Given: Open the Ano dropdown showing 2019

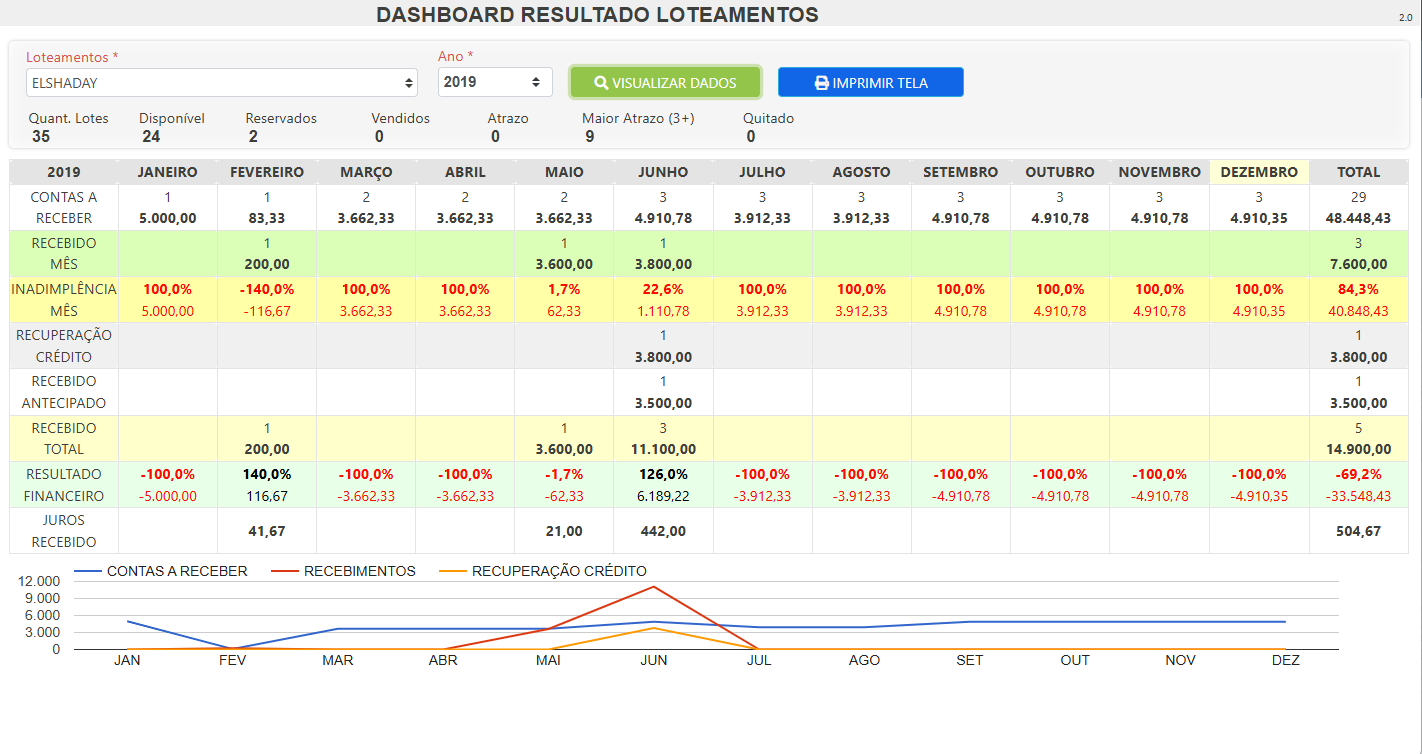Looking at the screenshot, I should click(494, 83).
